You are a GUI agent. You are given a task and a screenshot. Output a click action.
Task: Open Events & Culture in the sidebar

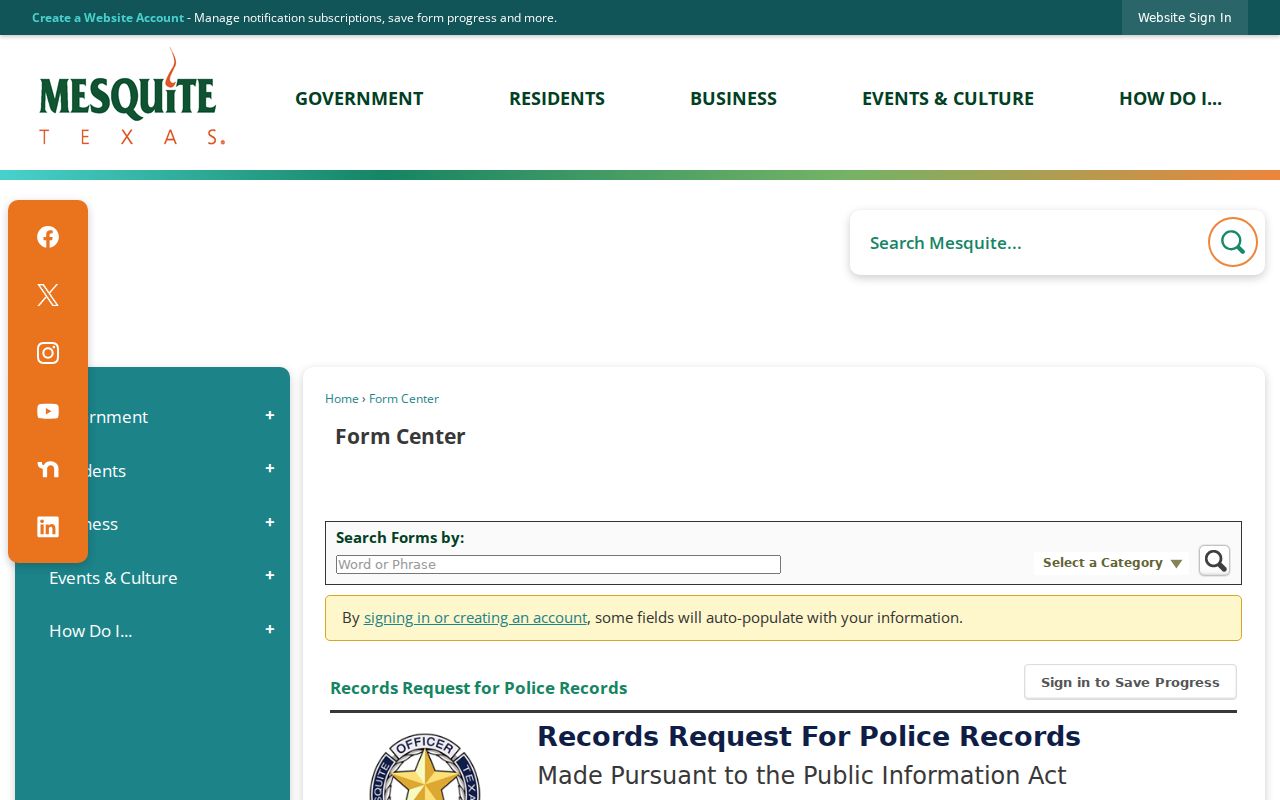click(113, 578)
